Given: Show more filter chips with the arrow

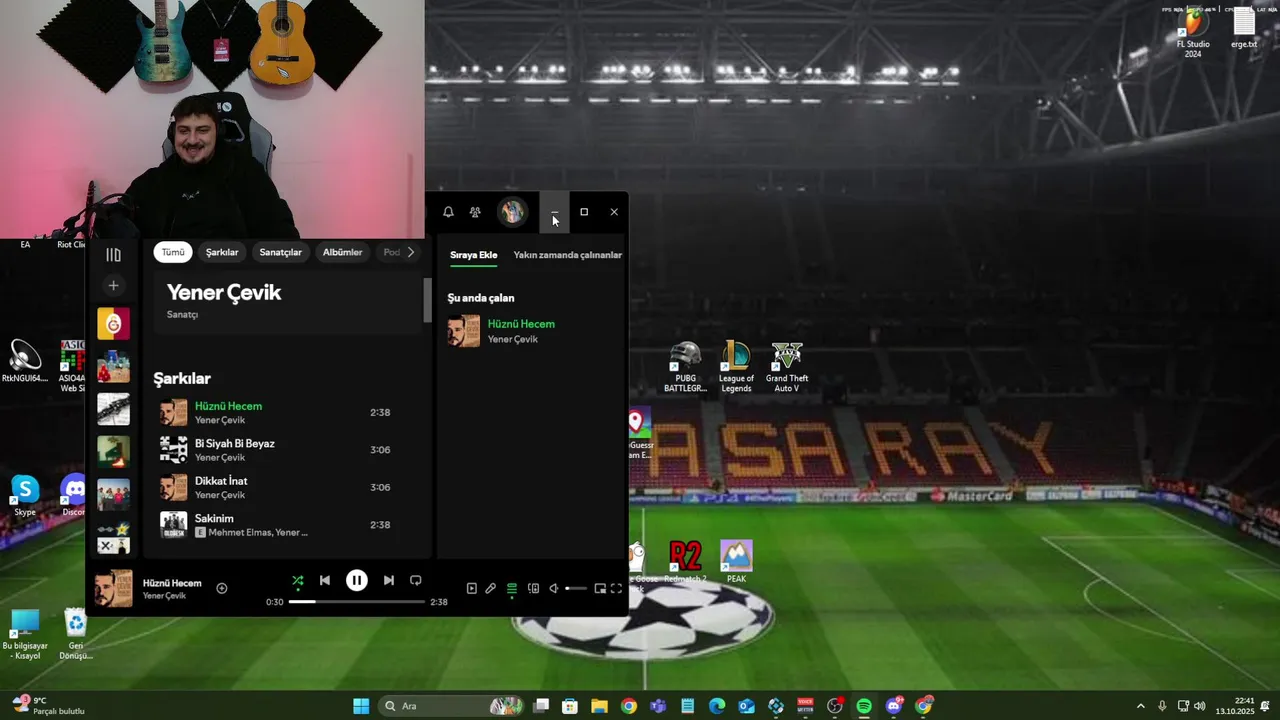Looking at the screenshot, I should click(410, 252).
